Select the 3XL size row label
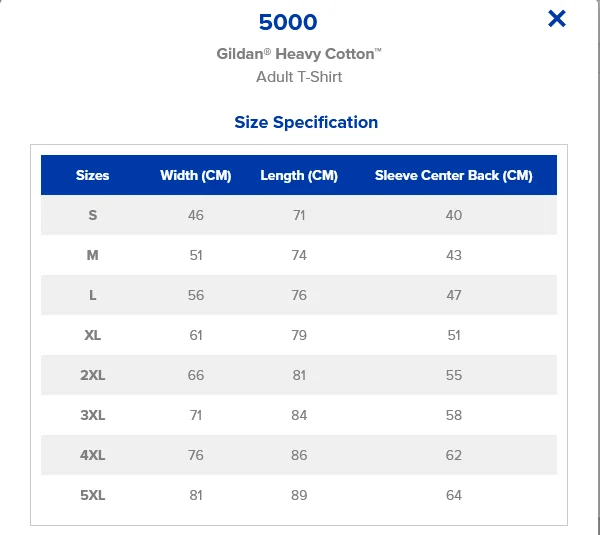 pos(93,415)
